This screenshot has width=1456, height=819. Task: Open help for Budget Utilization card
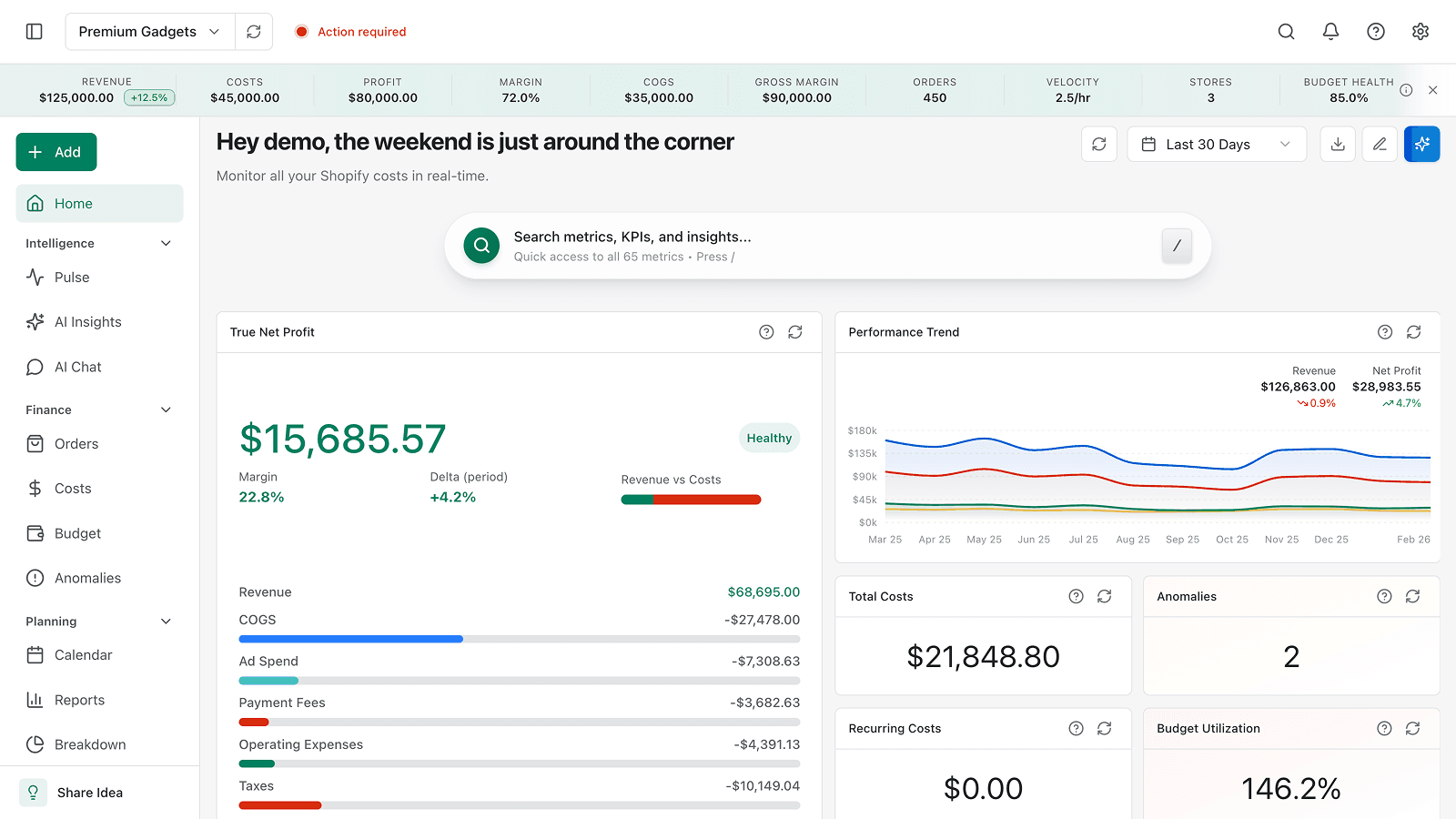pyautogui.click(x=1384, y=728)
